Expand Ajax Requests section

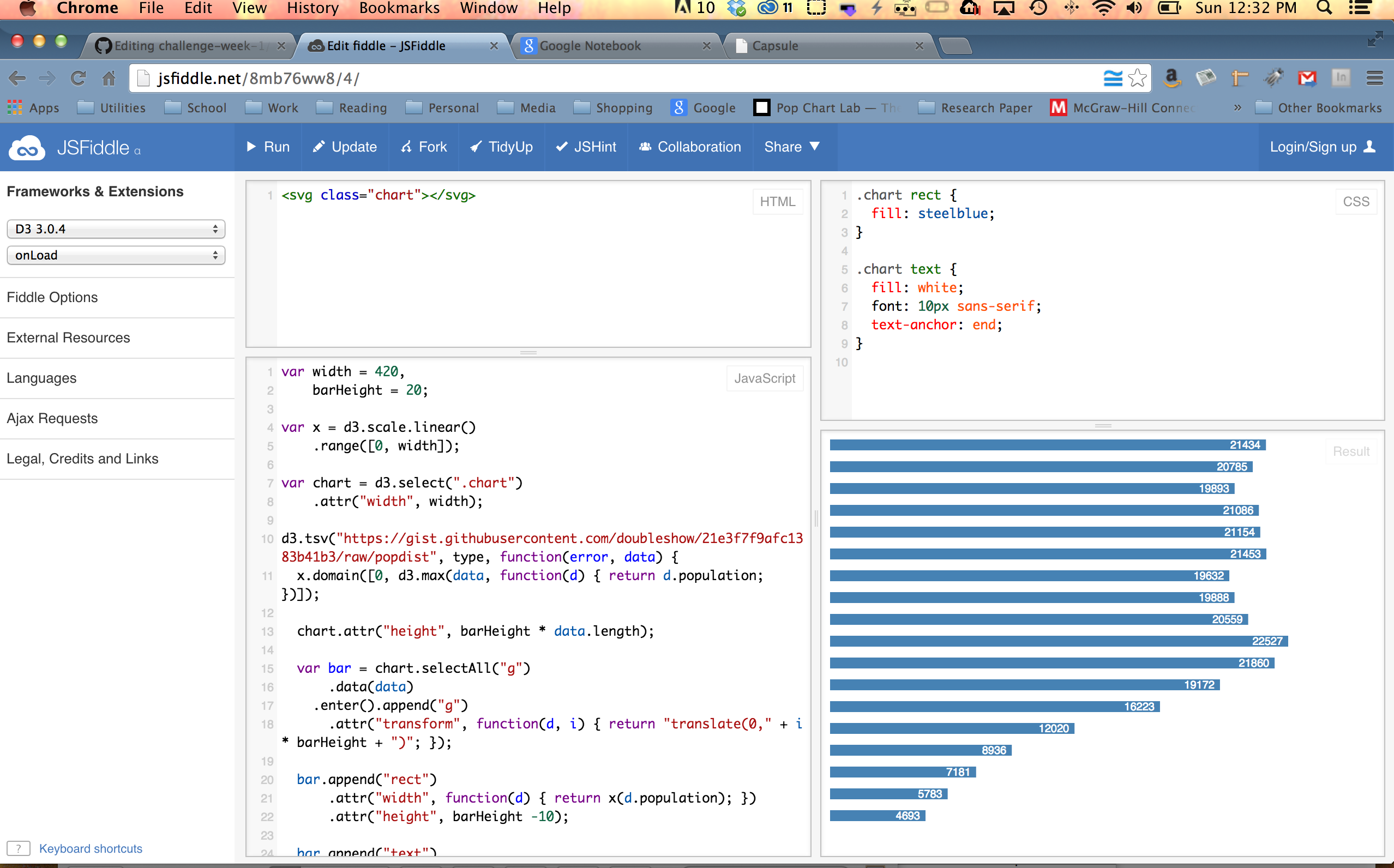[117, 419]
